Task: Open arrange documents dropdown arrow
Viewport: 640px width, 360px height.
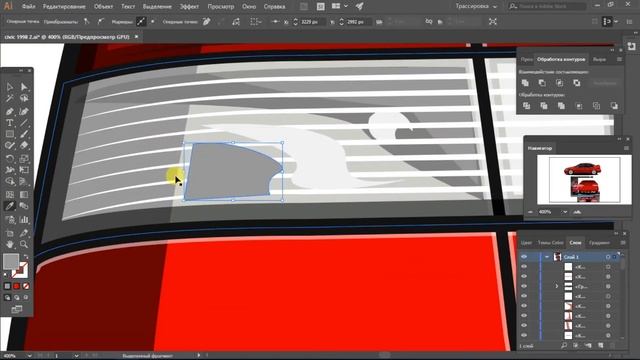Action: [346, 6]
